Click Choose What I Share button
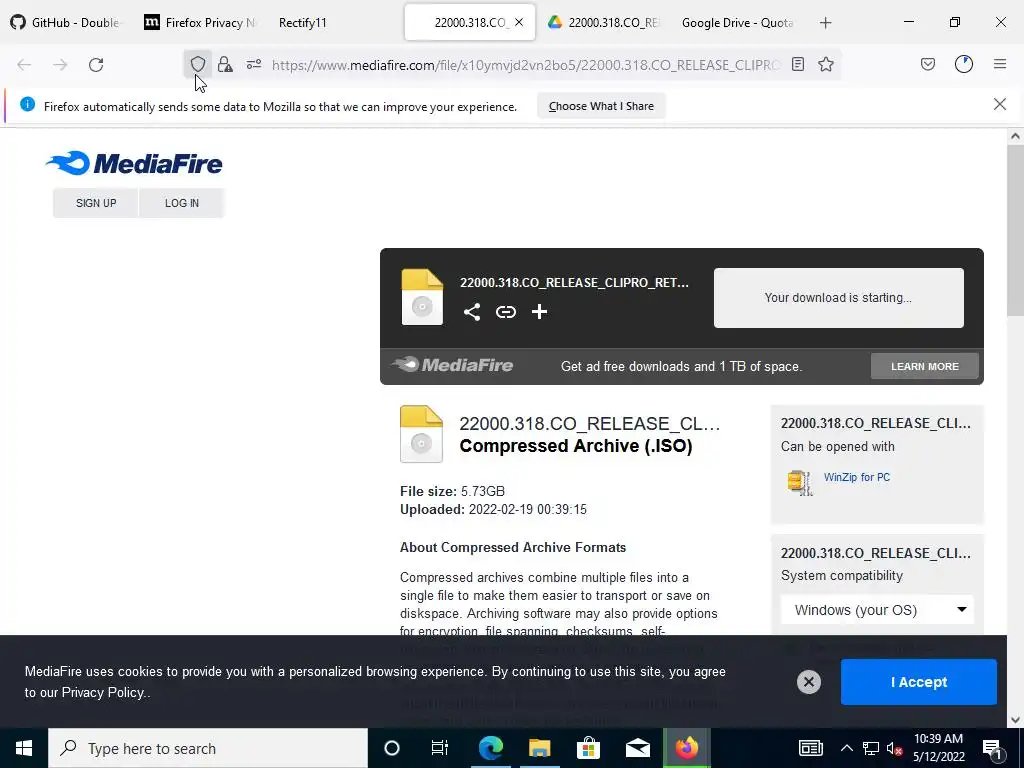 (601, 106)
